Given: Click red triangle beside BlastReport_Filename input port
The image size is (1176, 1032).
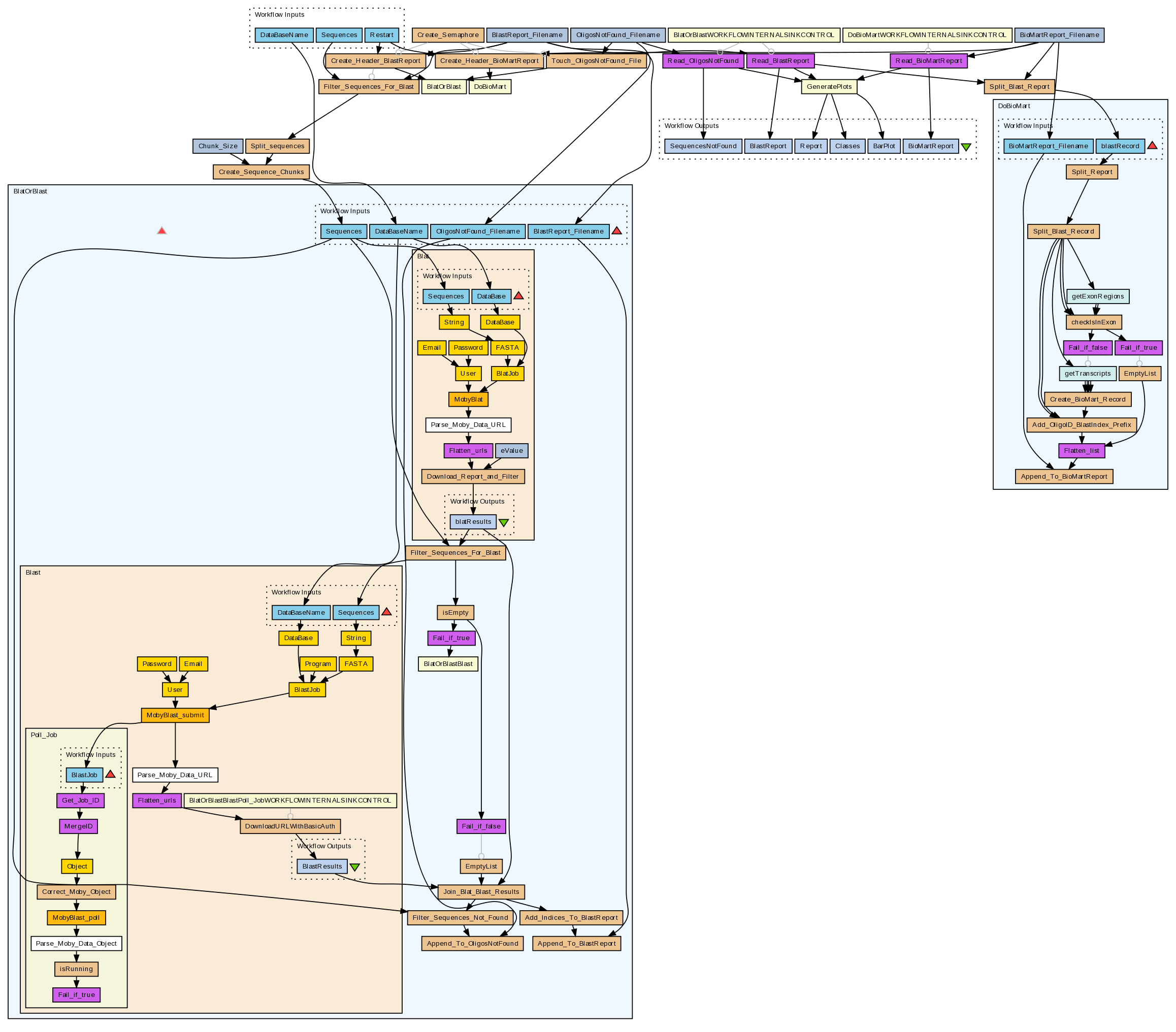Looking at the screenshot, I should coord(616,230).
